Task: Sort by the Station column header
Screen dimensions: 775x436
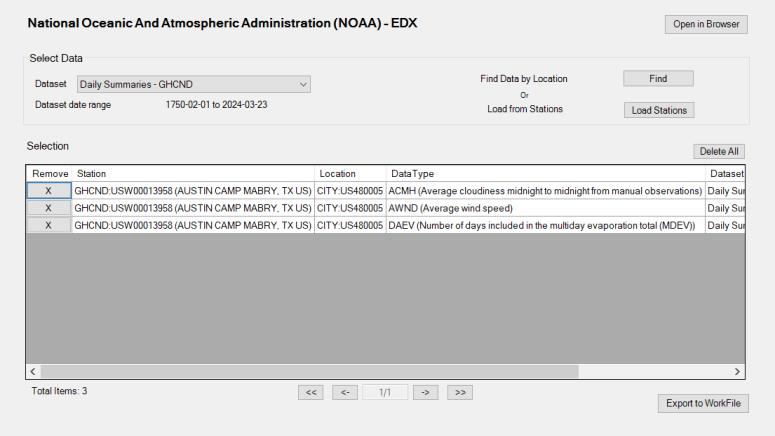Action: coord(193,173)
